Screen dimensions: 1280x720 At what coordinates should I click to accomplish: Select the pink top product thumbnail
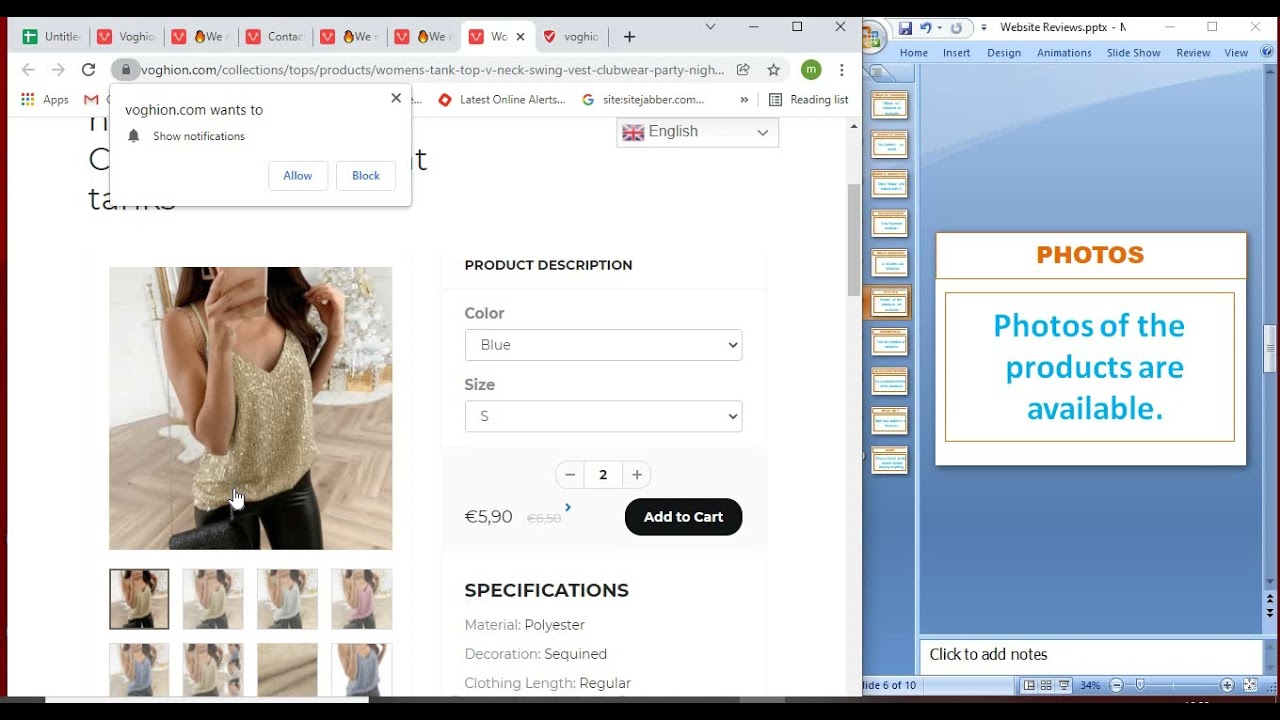tap(362, 599)
